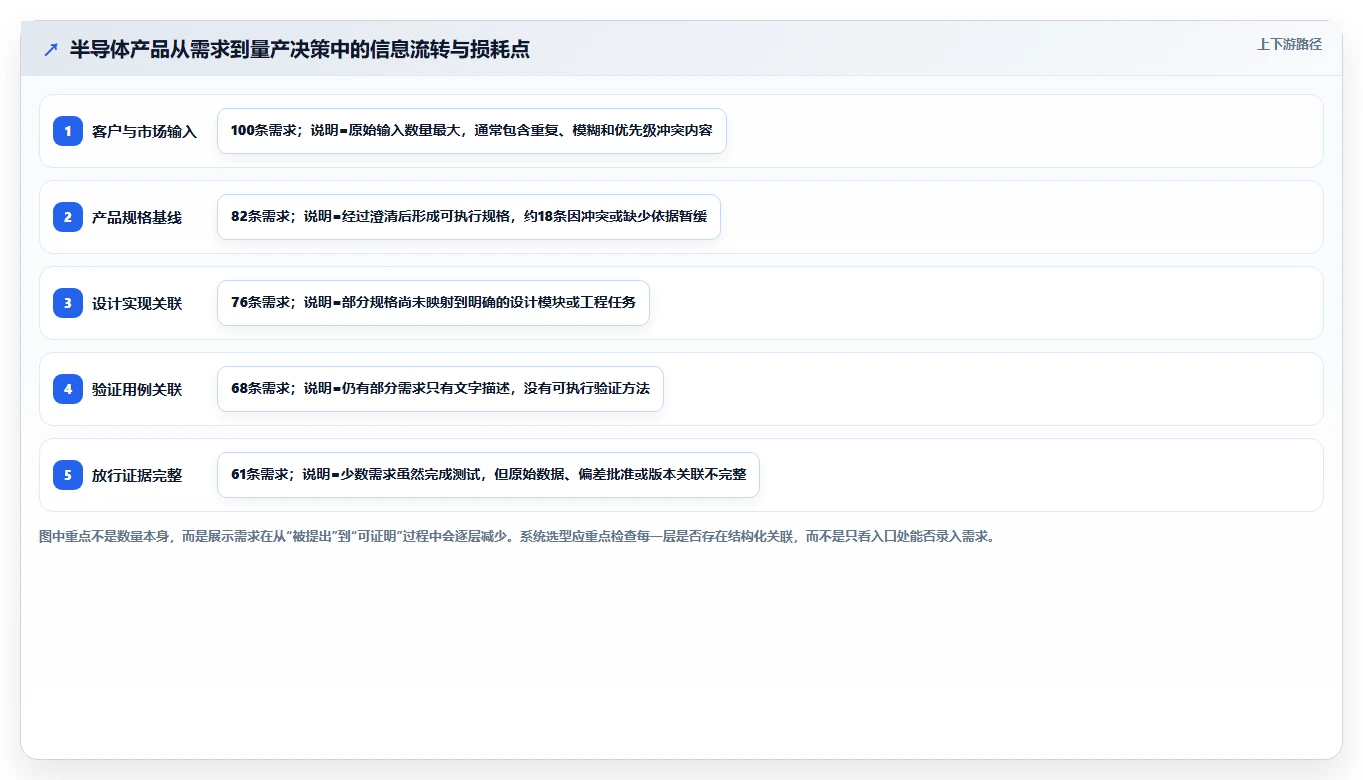Click the 61条需求 description box
This screenshot has height=780, width=1363.
[x=488, y=475]
